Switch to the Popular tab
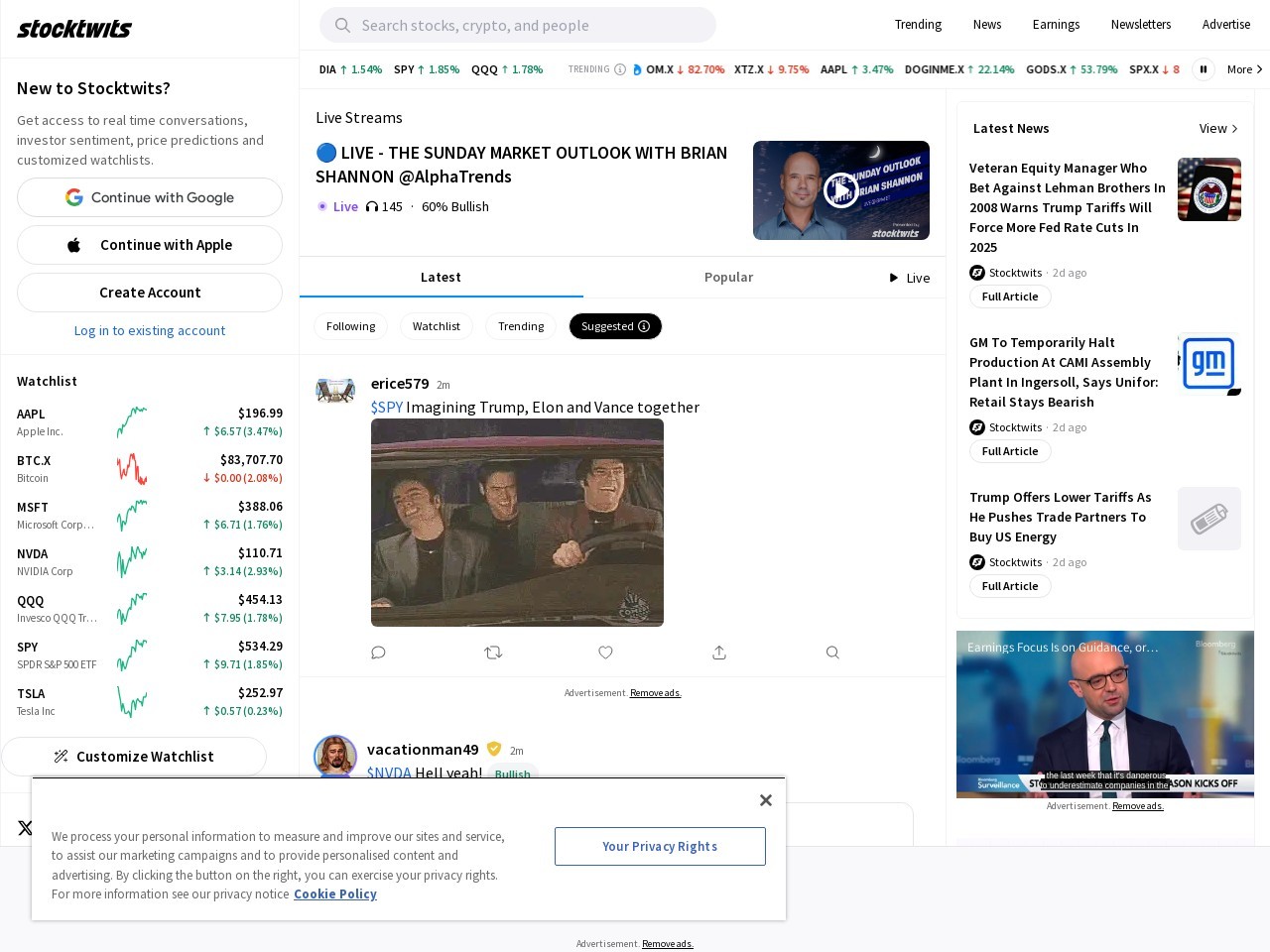 [728, 277]
